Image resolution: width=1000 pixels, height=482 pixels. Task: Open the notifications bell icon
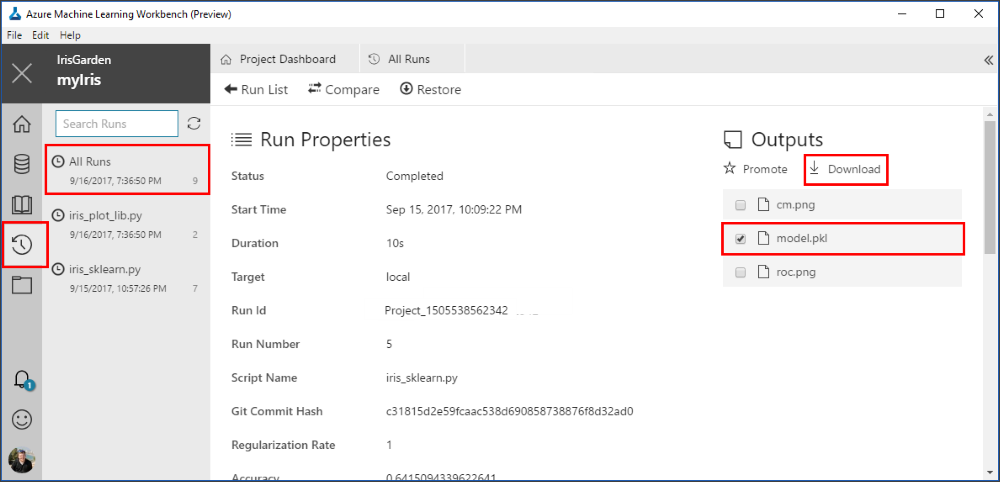pyautogui.click(x=22, y=380)
